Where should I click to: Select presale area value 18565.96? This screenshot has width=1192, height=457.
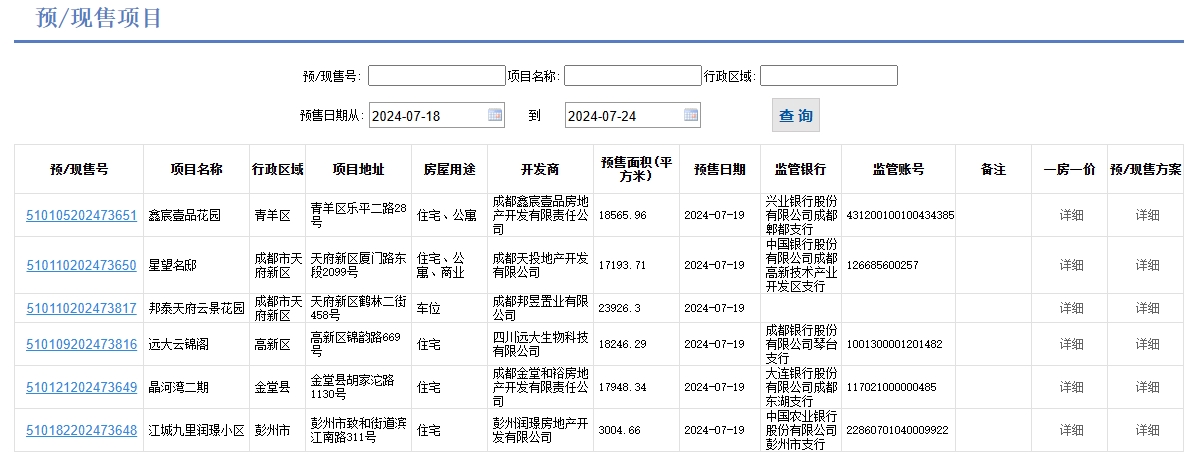(623, 215)
